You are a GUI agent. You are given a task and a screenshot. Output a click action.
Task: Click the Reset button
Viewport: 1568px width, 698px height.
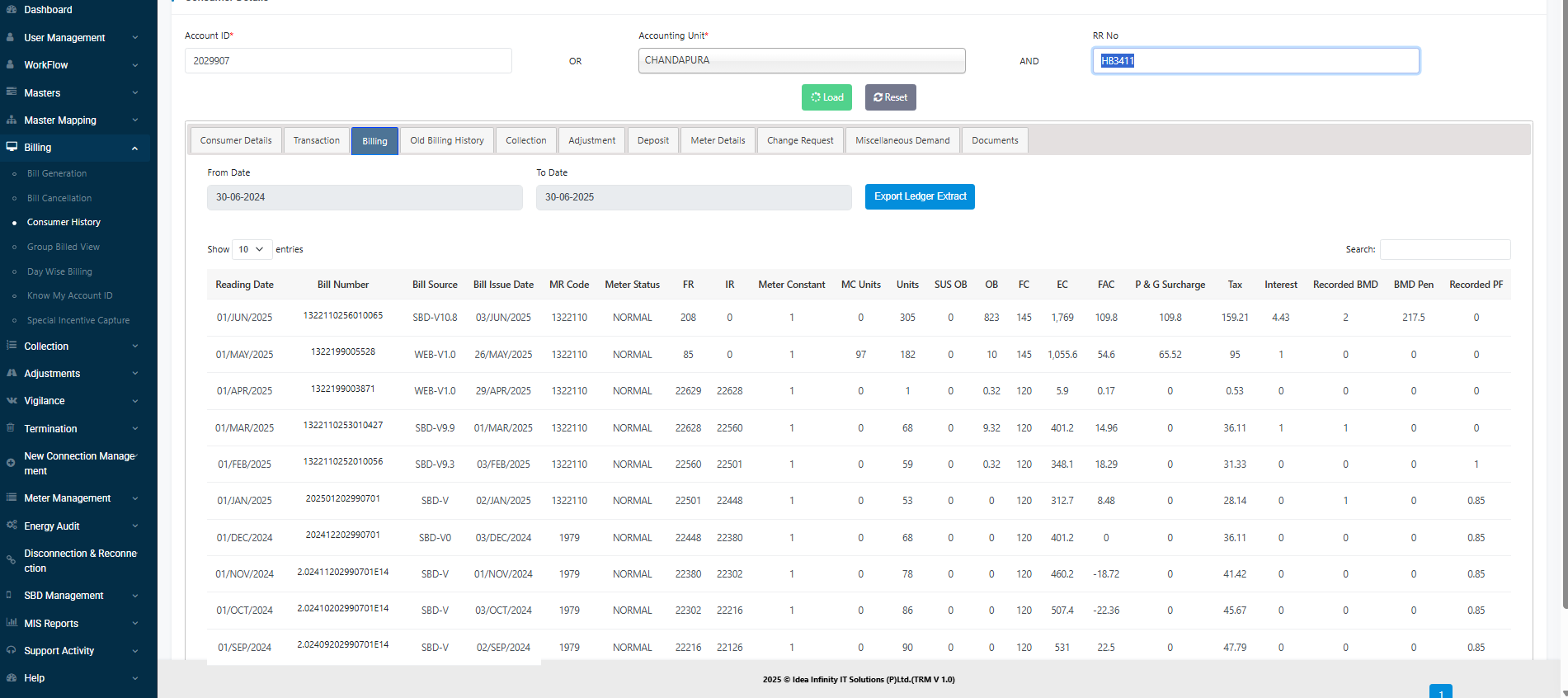(x=891, y=97)
